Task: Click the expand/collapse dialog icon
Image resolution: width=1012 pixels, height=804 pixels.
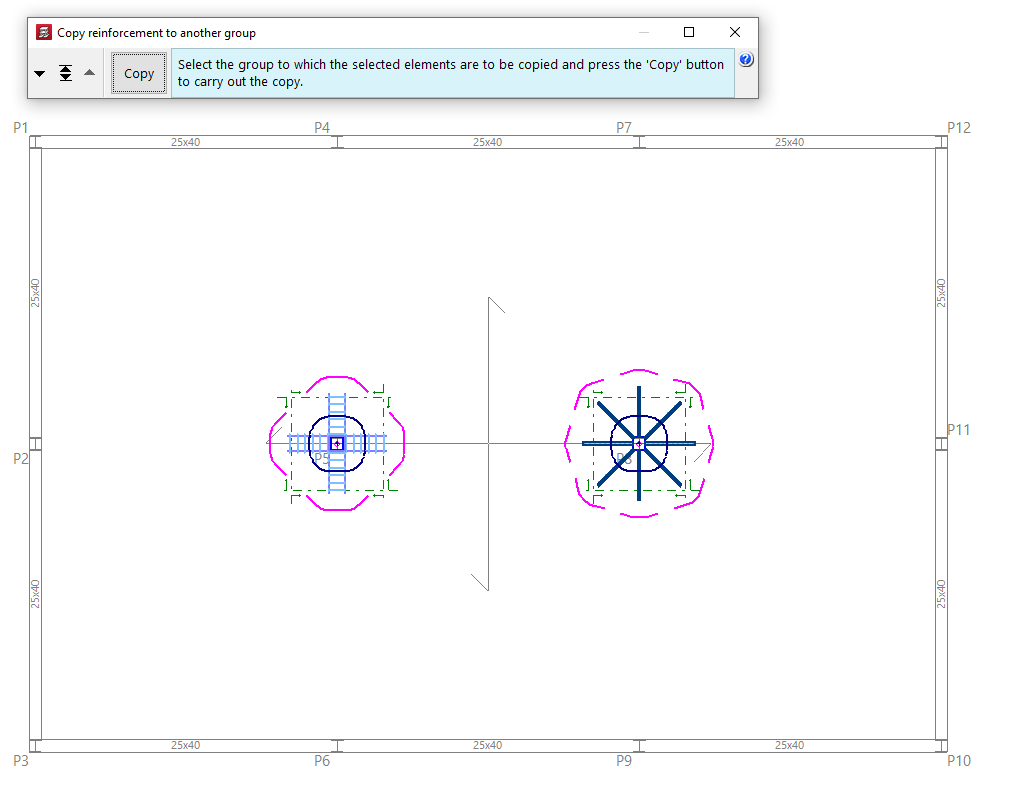Action: [65, 73]
